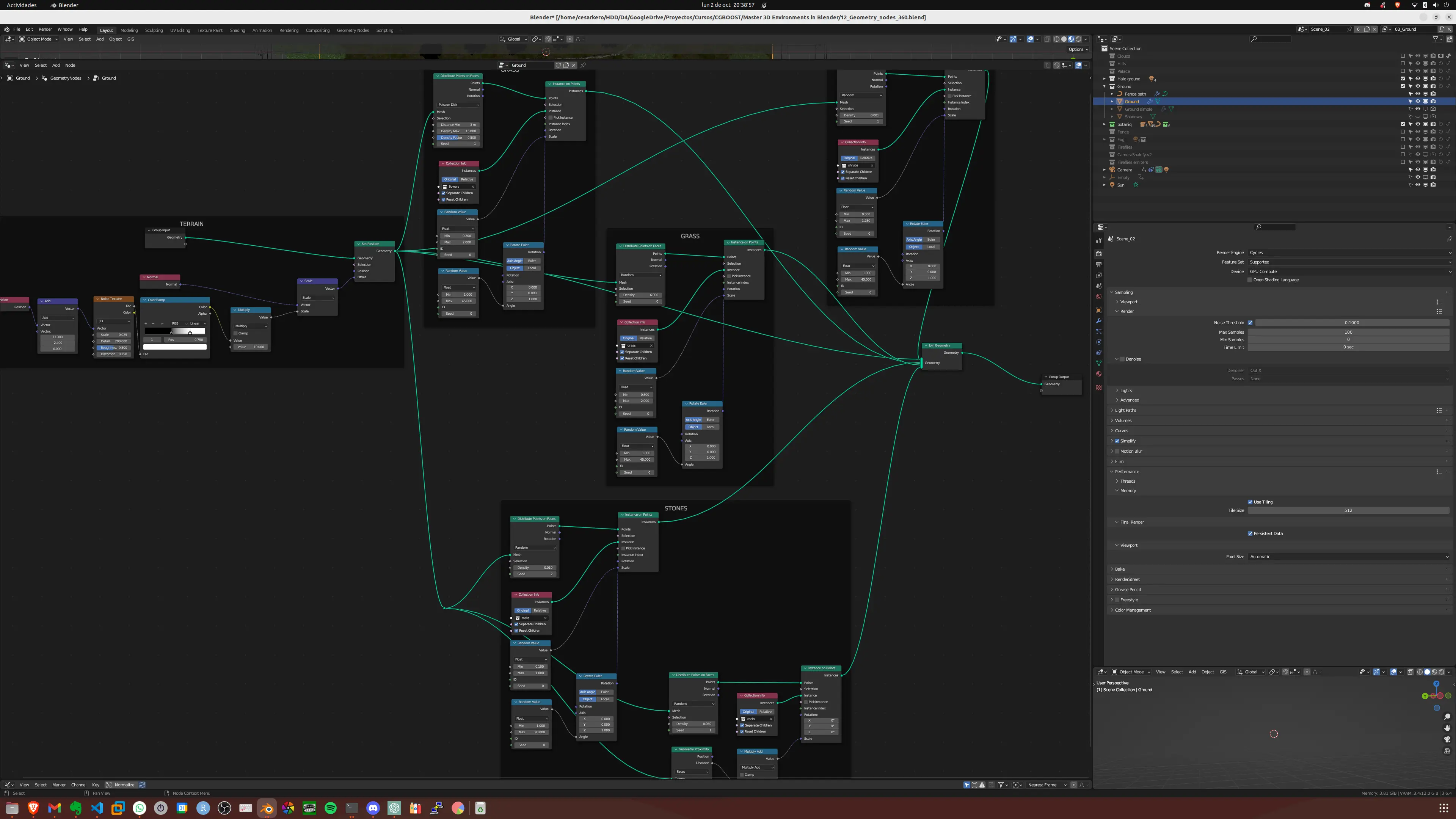
Task: Unlink the Ground node group with X
Action: pos(574,65)
